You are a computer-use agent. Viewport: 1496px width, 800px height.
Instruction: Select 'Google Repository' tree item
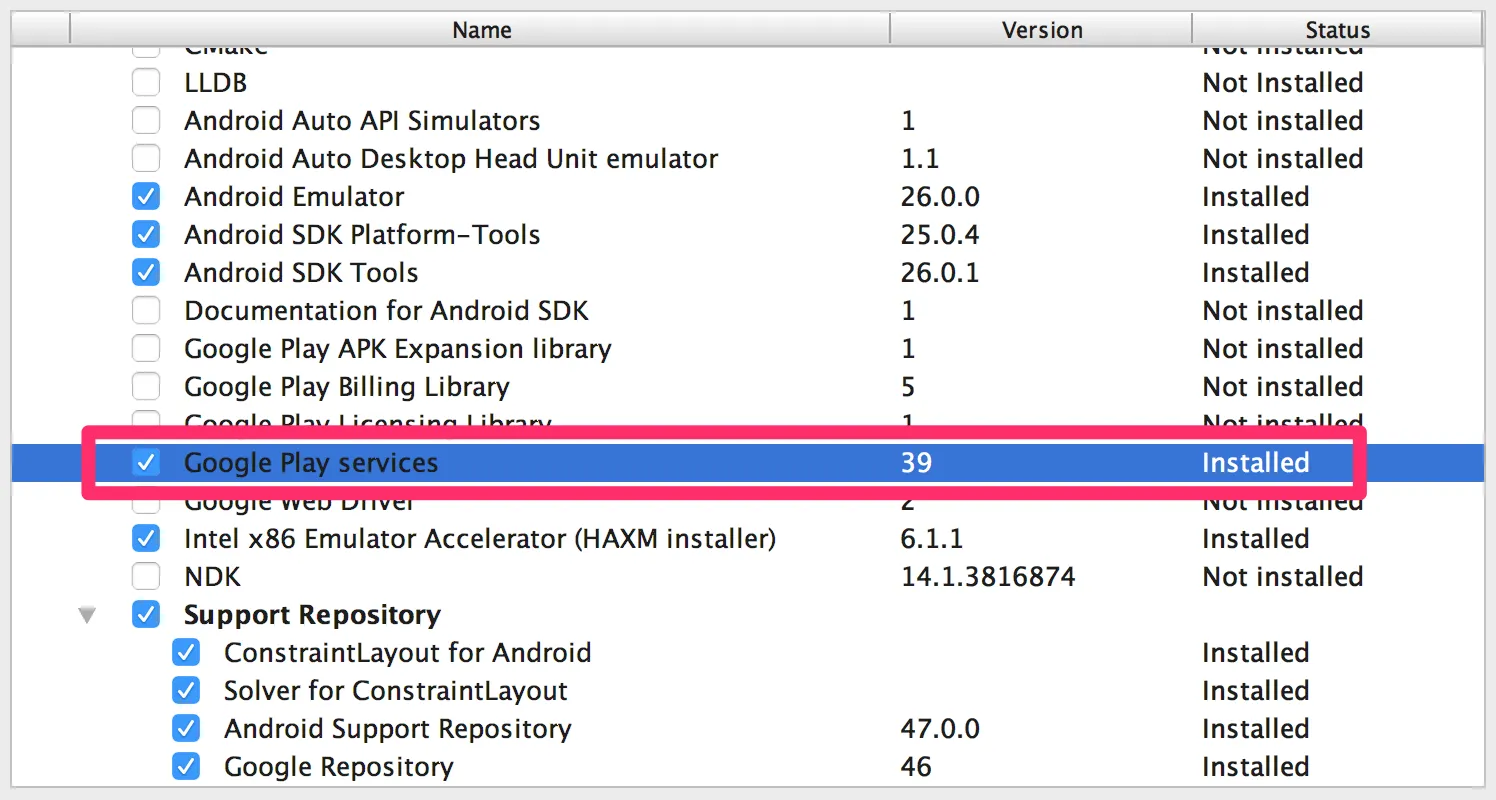[339, 767]
